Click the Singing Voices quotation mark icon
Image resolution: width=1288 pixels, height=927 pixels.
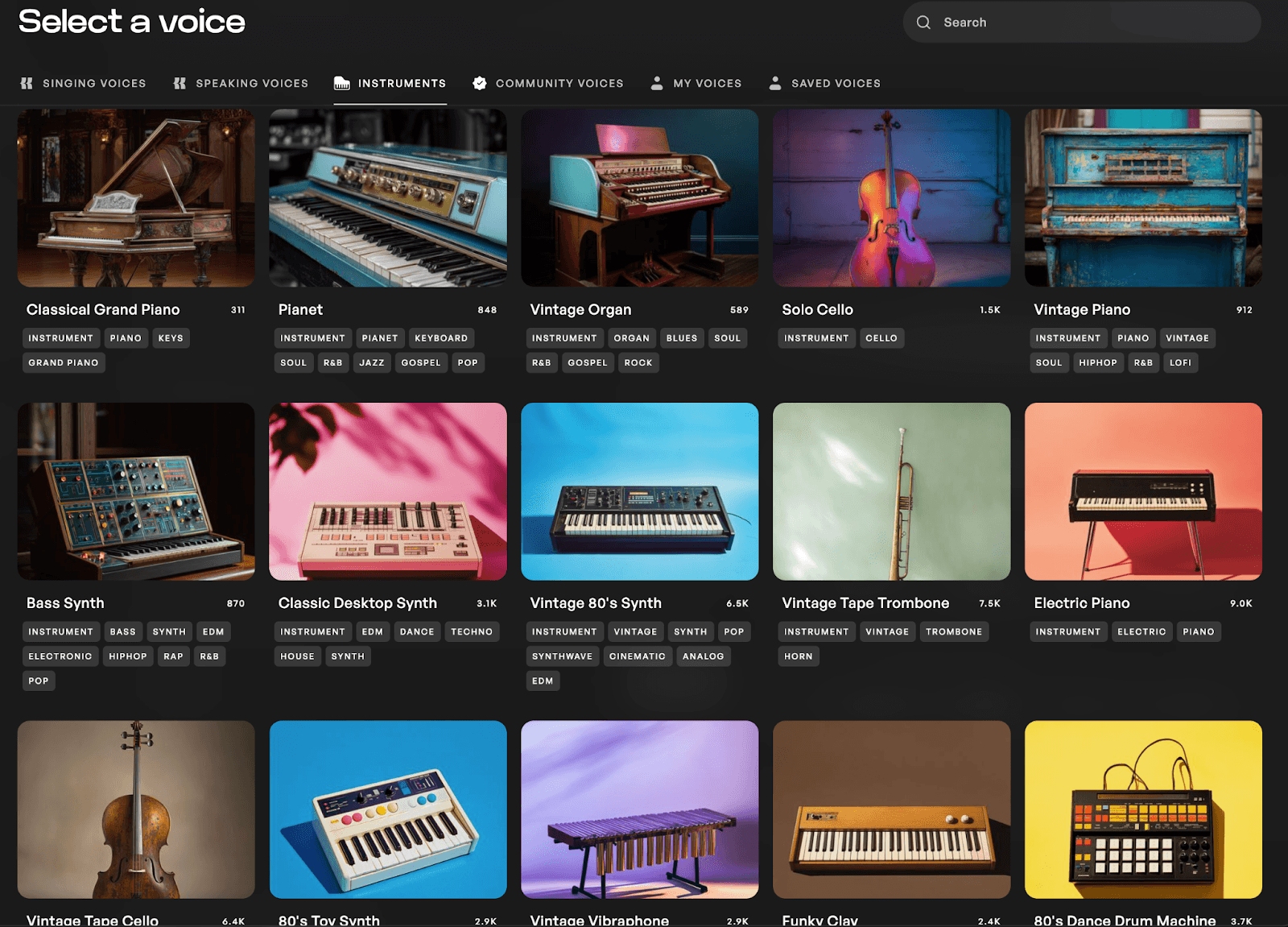coord(27,82)
